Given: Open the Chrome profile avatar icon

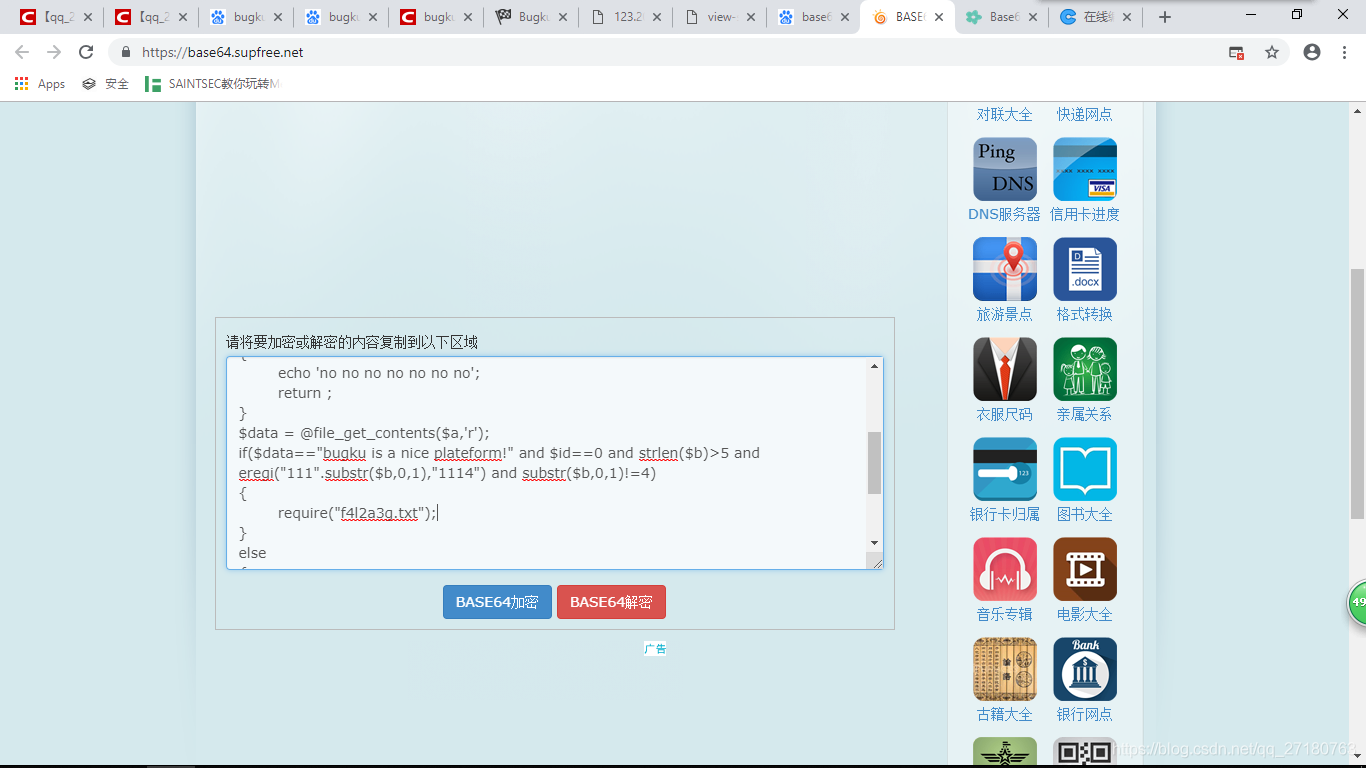Looking at the screenshot, I should pyautogui.click(x=1312, y=52).
